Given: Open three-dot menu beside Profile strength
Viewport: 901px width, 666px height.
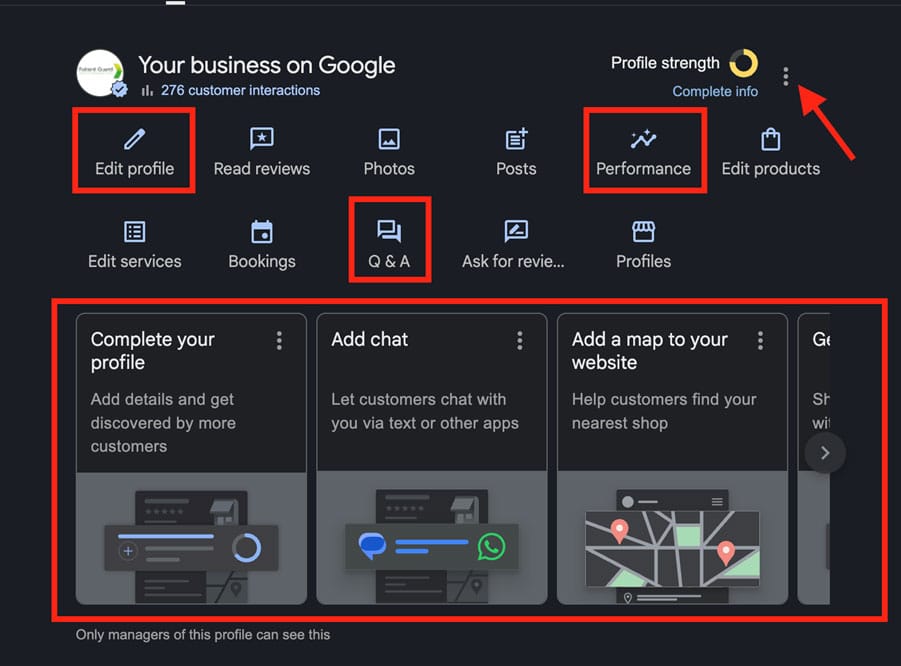Looking at the screenshot, I should [786, 76].
